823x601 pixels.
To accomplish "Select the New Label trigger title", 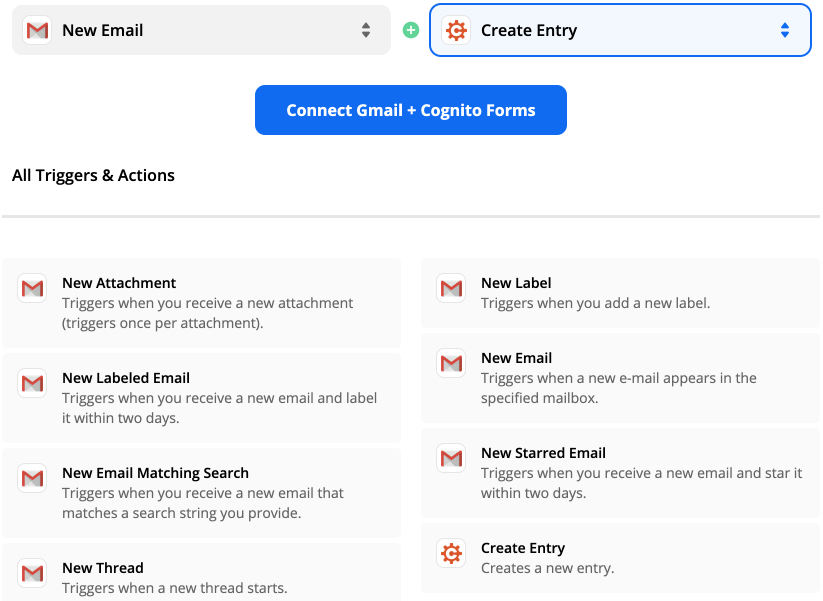I will click(x=516, y=283).
